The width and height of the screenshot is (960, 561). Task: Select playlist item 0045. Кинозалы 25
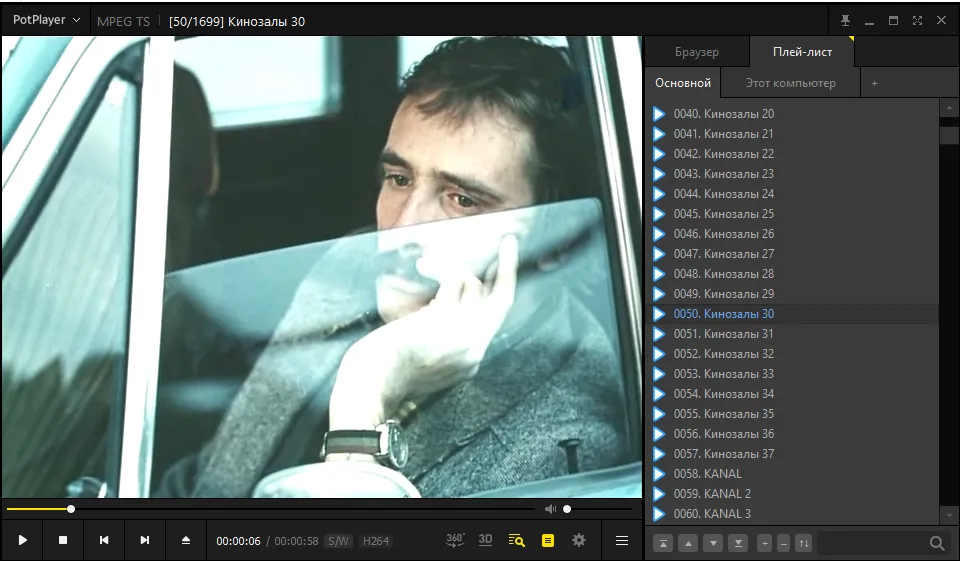click(x=792, y=214)
